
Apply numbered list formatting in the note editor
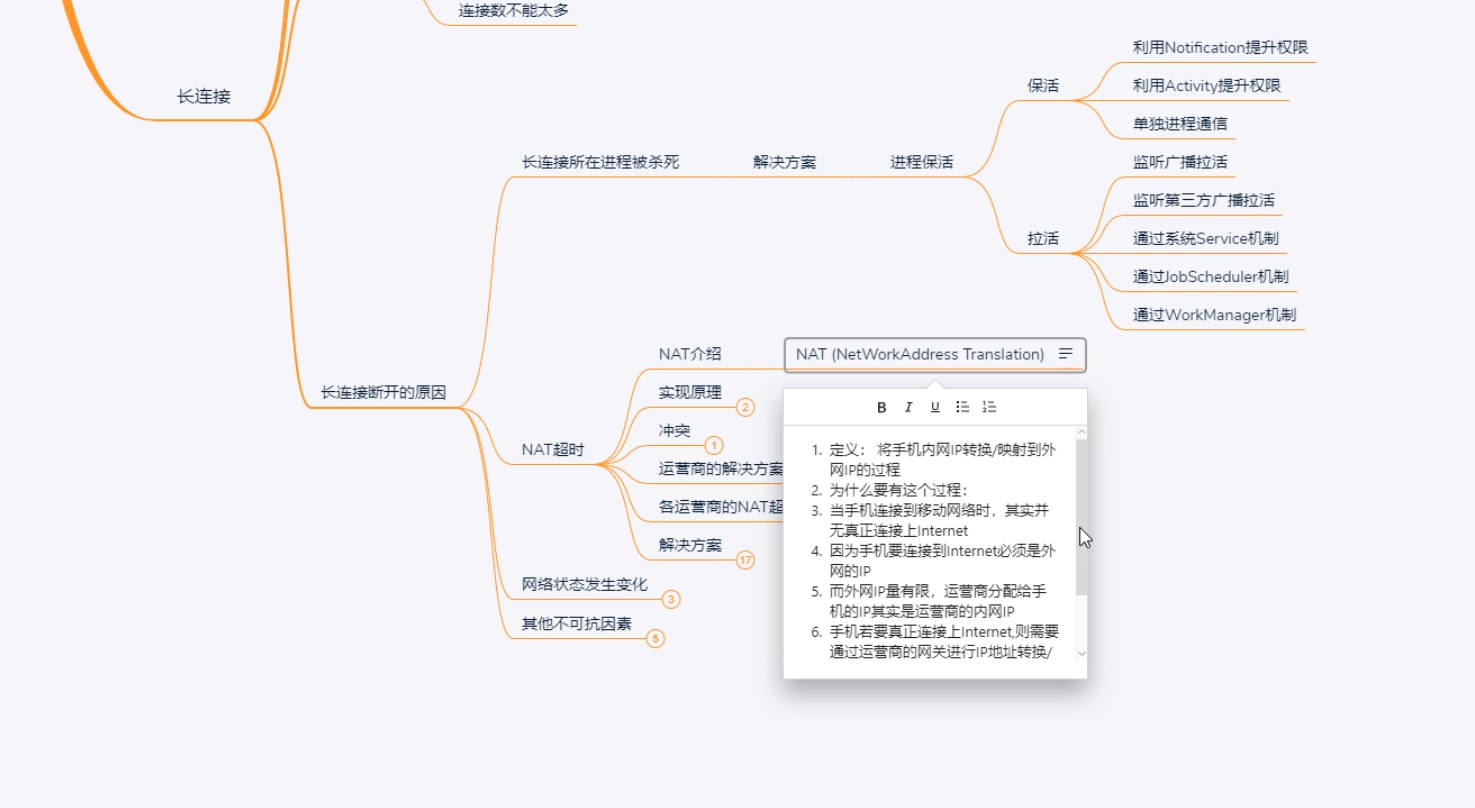(989, 406)
